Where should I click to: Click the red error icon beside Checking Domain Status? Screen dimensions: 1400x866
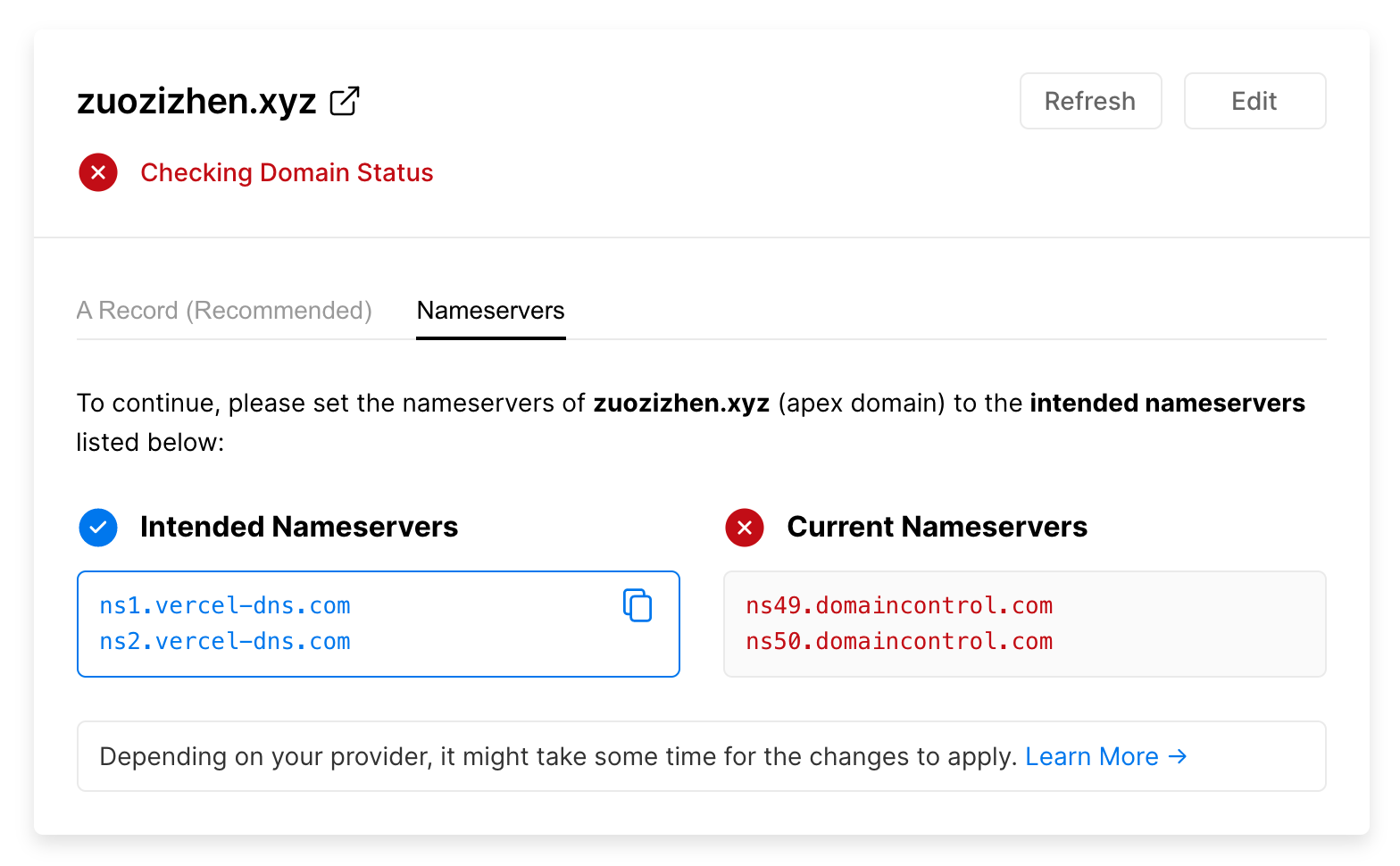98,172
